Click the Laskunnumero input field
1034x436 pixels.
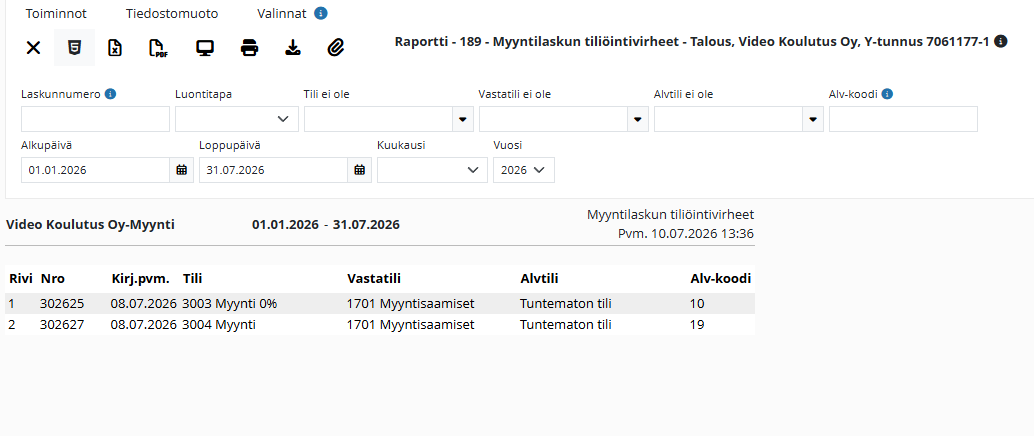[x=96, y=119]
